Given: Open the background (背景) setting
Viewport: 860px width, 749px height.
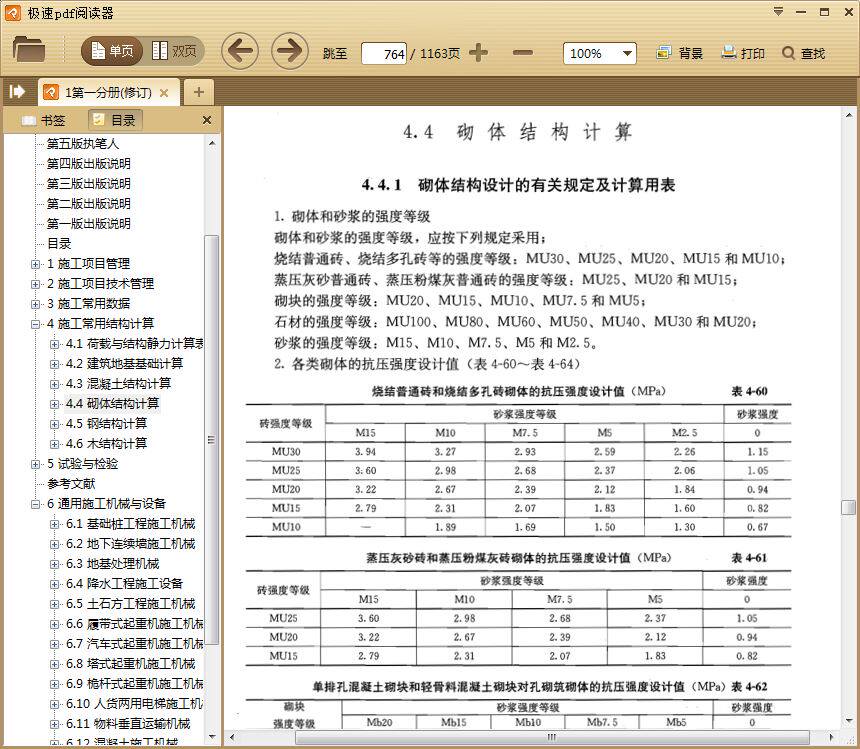Looking at the screenshot, I should (x=679, y=53).
